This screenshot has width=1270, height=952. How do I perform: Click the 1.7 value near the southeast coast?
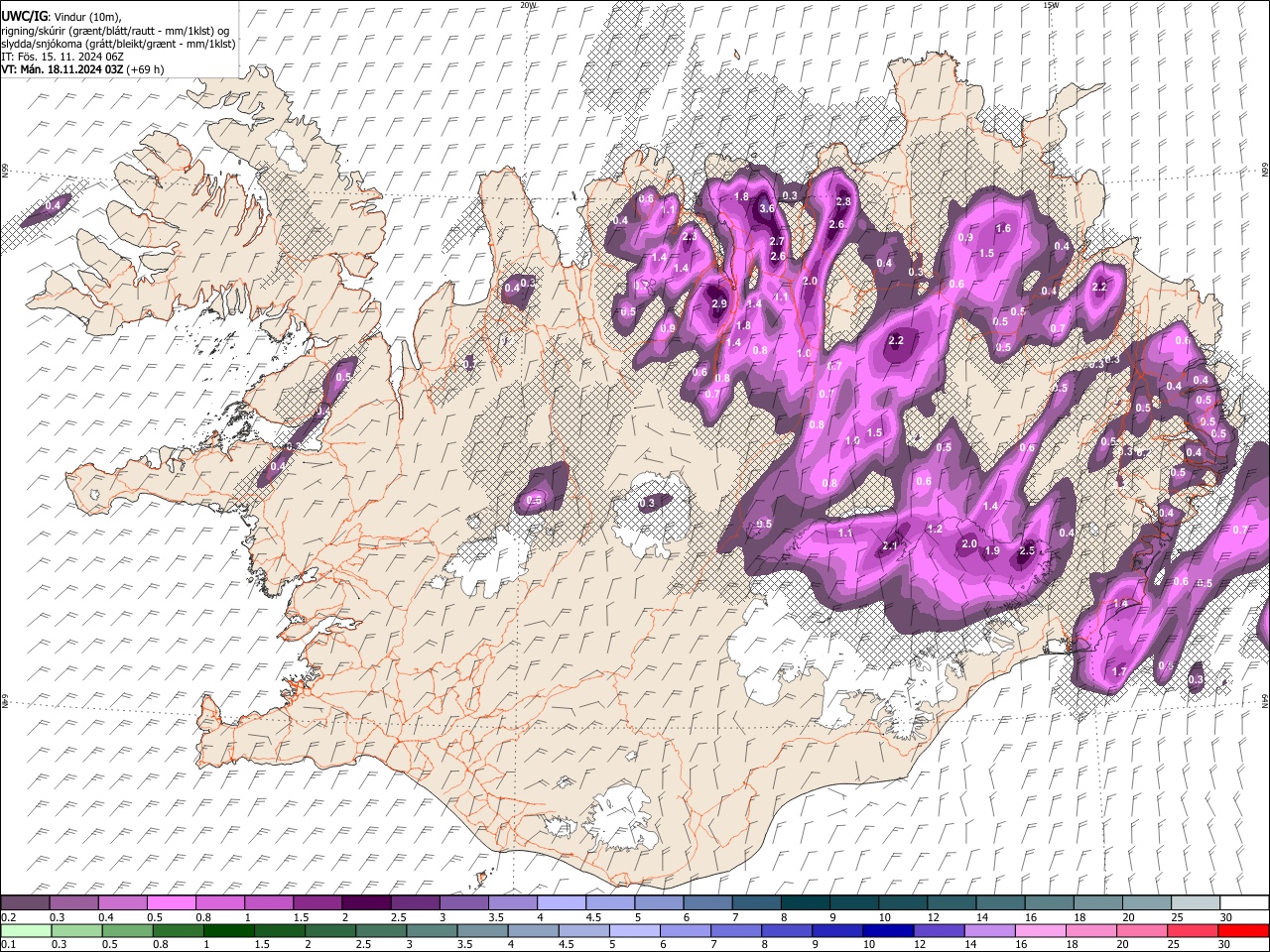click(1120, 671)
